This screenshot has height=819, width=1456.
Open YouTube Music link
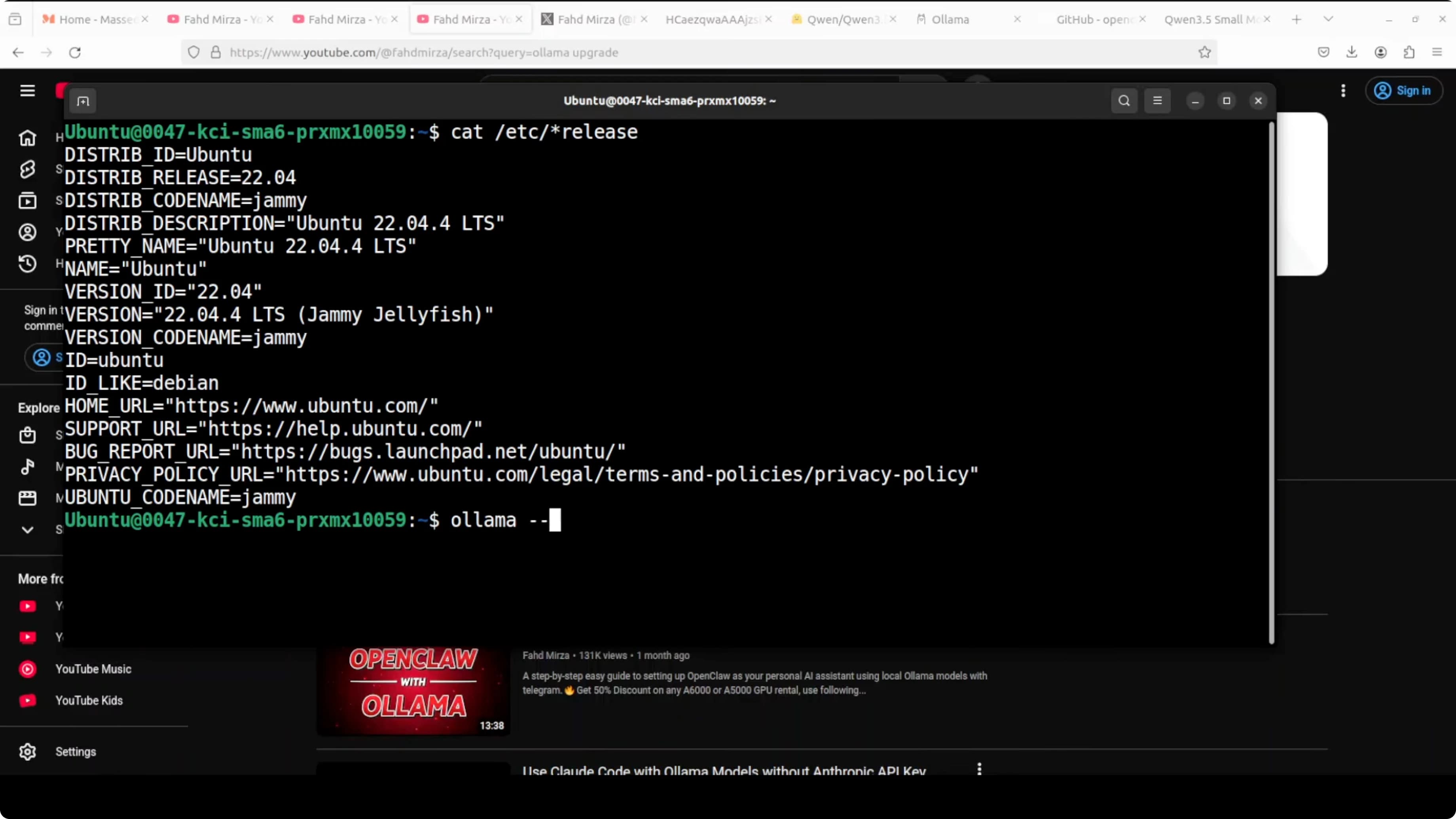tap(93, 669)
